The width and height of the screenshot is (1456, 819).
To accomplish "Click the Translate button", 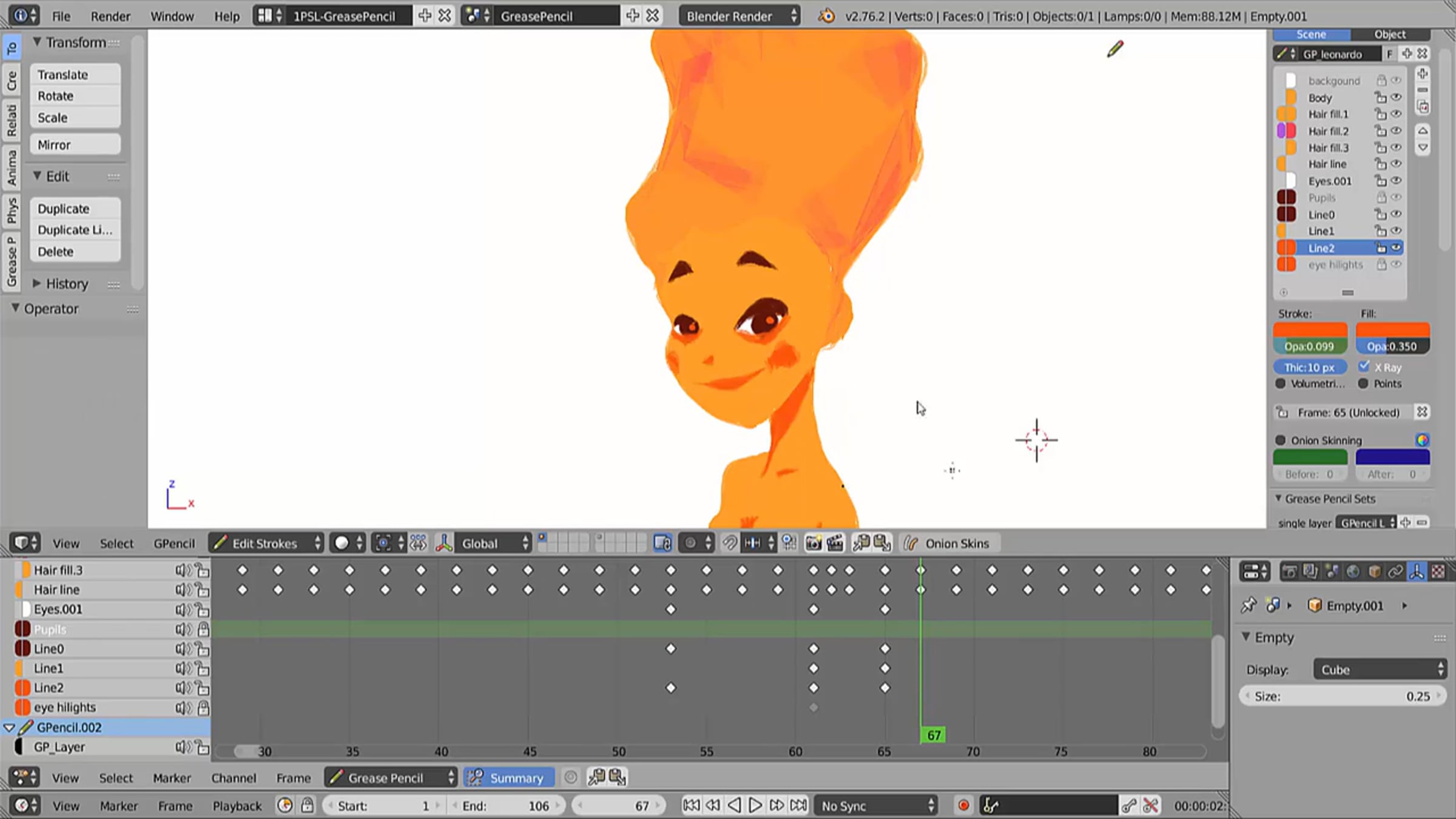I will coord(75,74).
